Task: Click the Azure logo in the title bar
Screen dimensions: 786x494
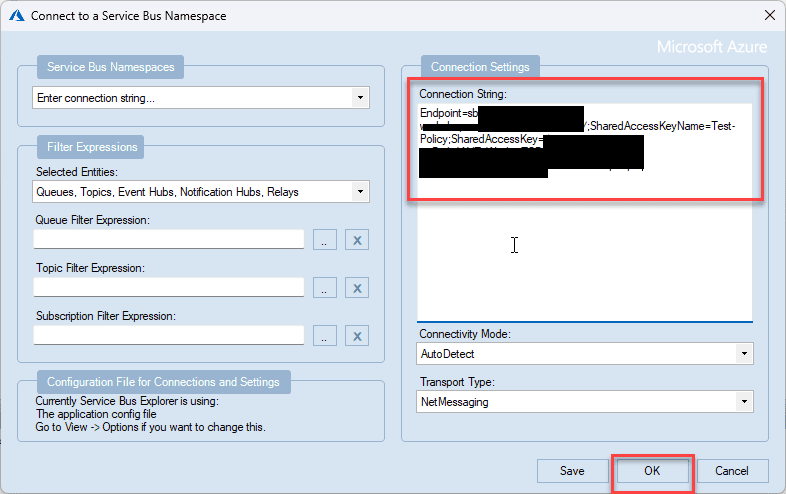Action: tap(16, 15)
